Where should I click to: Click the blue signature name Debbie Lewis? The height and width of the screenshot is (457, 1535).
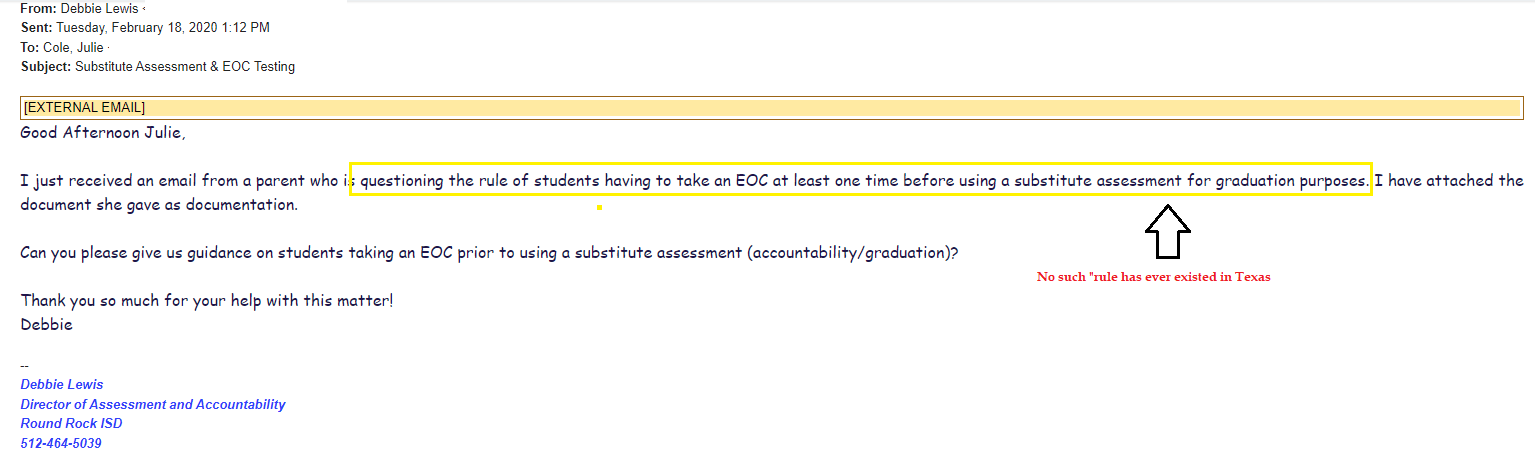[62, 385]
